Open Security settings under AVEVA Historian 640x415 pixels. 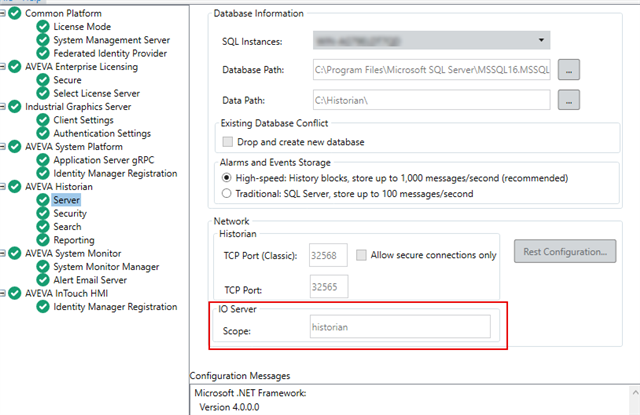tap(70, 213)
